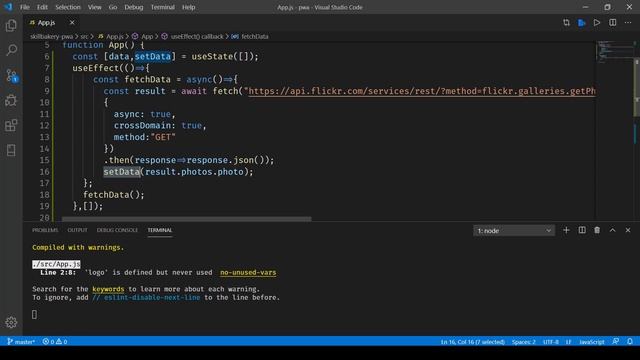The image size is (640, 360).
Task: Open the errors and warnings count
Action: [x=55, y=341]
